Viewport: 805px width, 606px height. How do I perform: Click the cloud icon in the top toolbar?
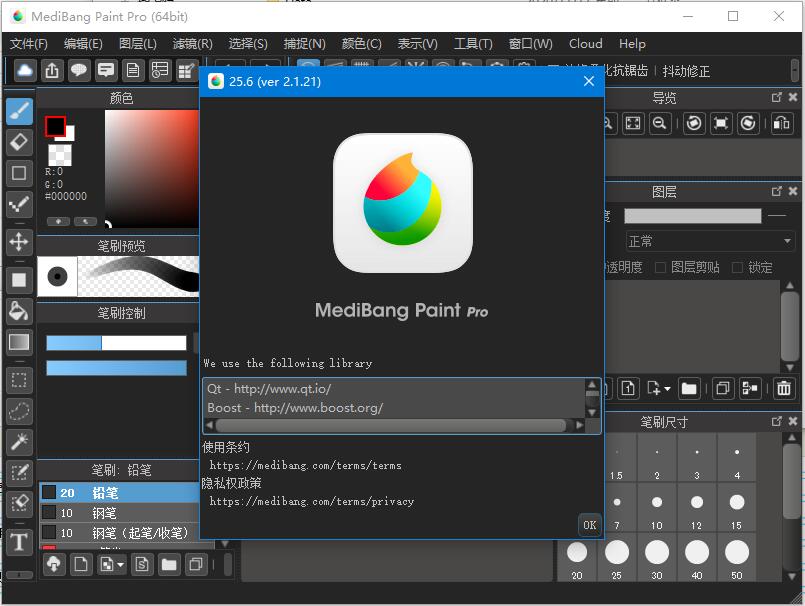[x=25, y=70]
